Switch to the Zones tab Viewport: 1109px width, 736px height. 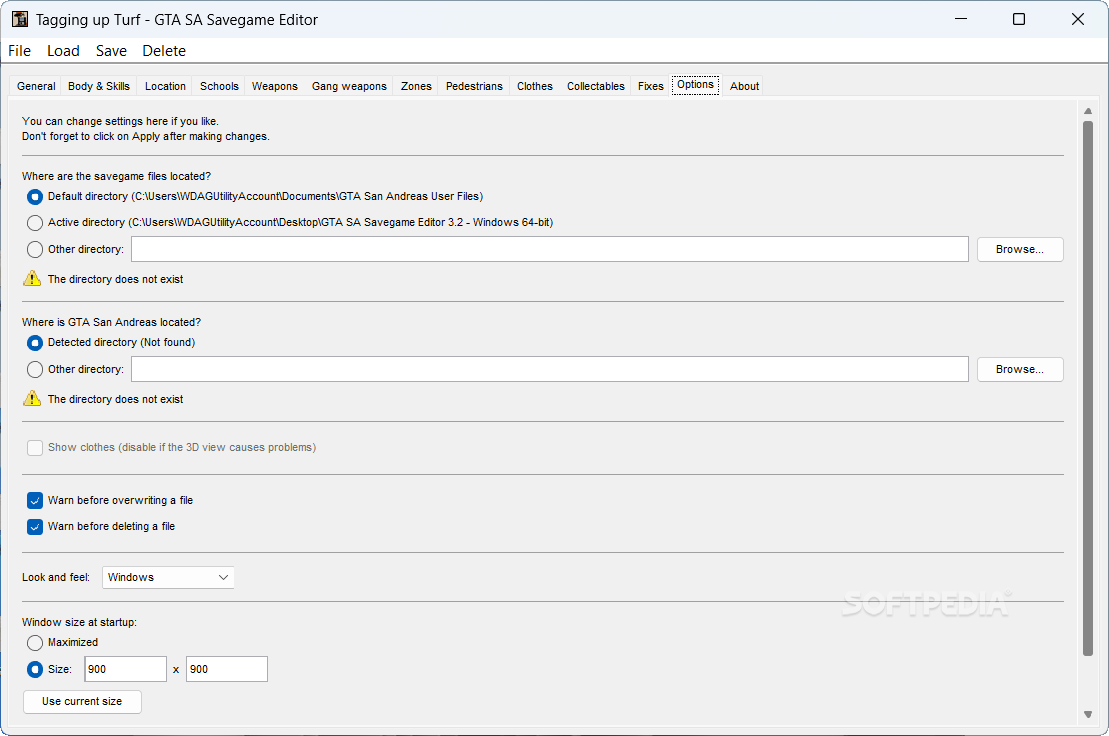(x=416, y=86)
